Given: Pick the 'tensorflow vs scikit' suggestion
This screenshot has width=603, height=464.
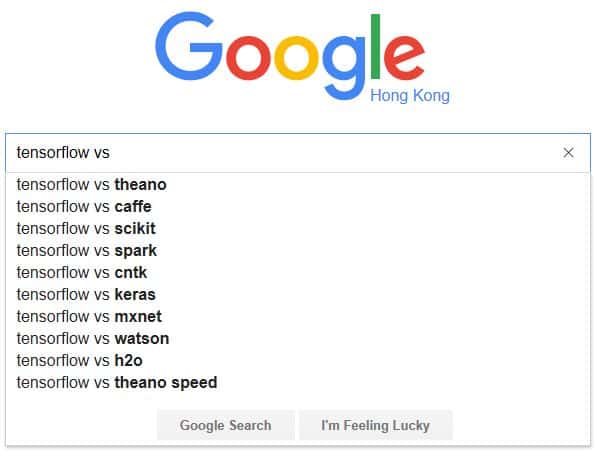Looking at the screenshot, I should pyautogui.click(x=86, y=229).
